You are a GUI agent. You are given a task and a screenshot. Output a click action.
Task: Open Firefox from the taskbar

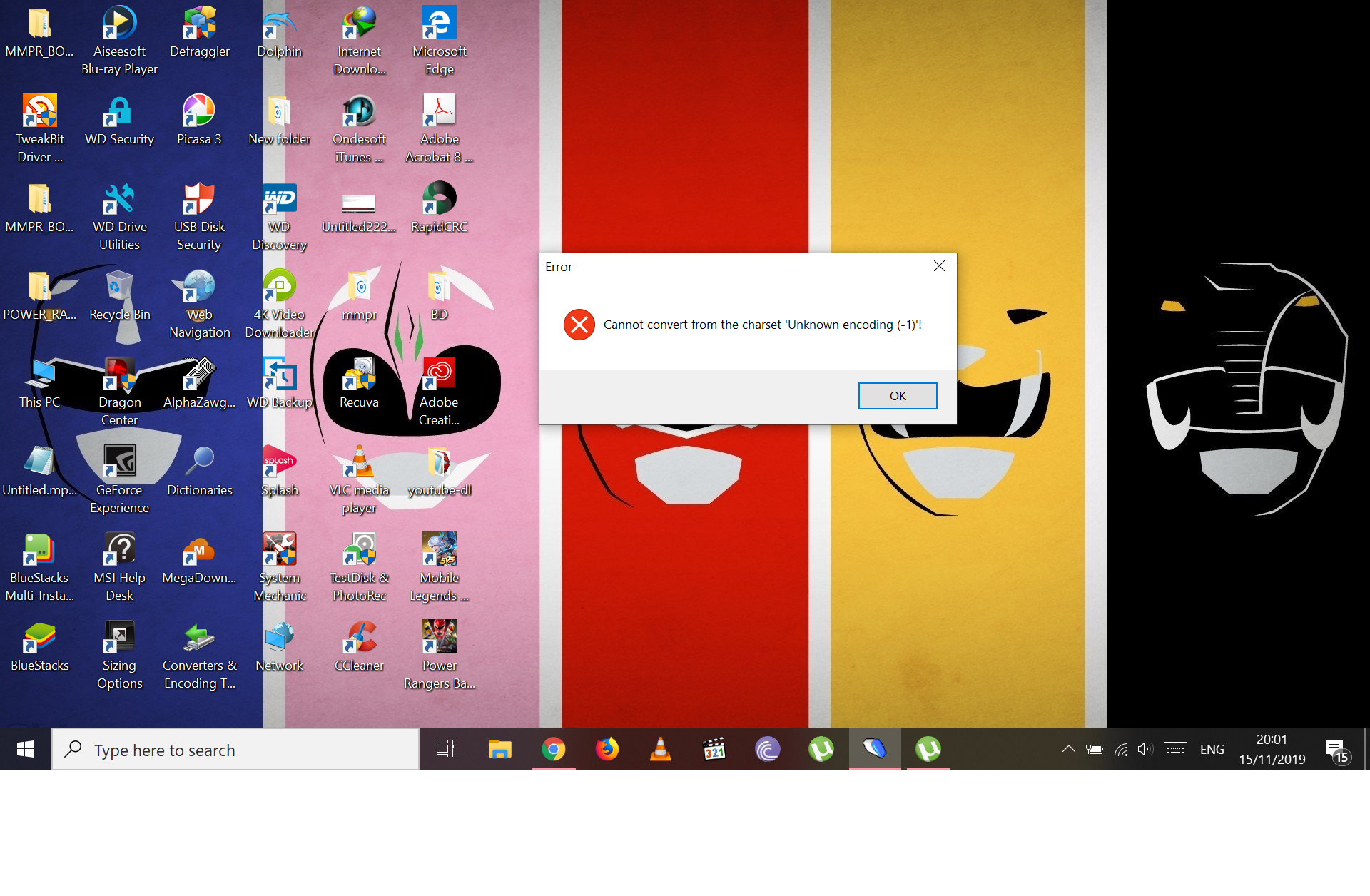(607, 749)
